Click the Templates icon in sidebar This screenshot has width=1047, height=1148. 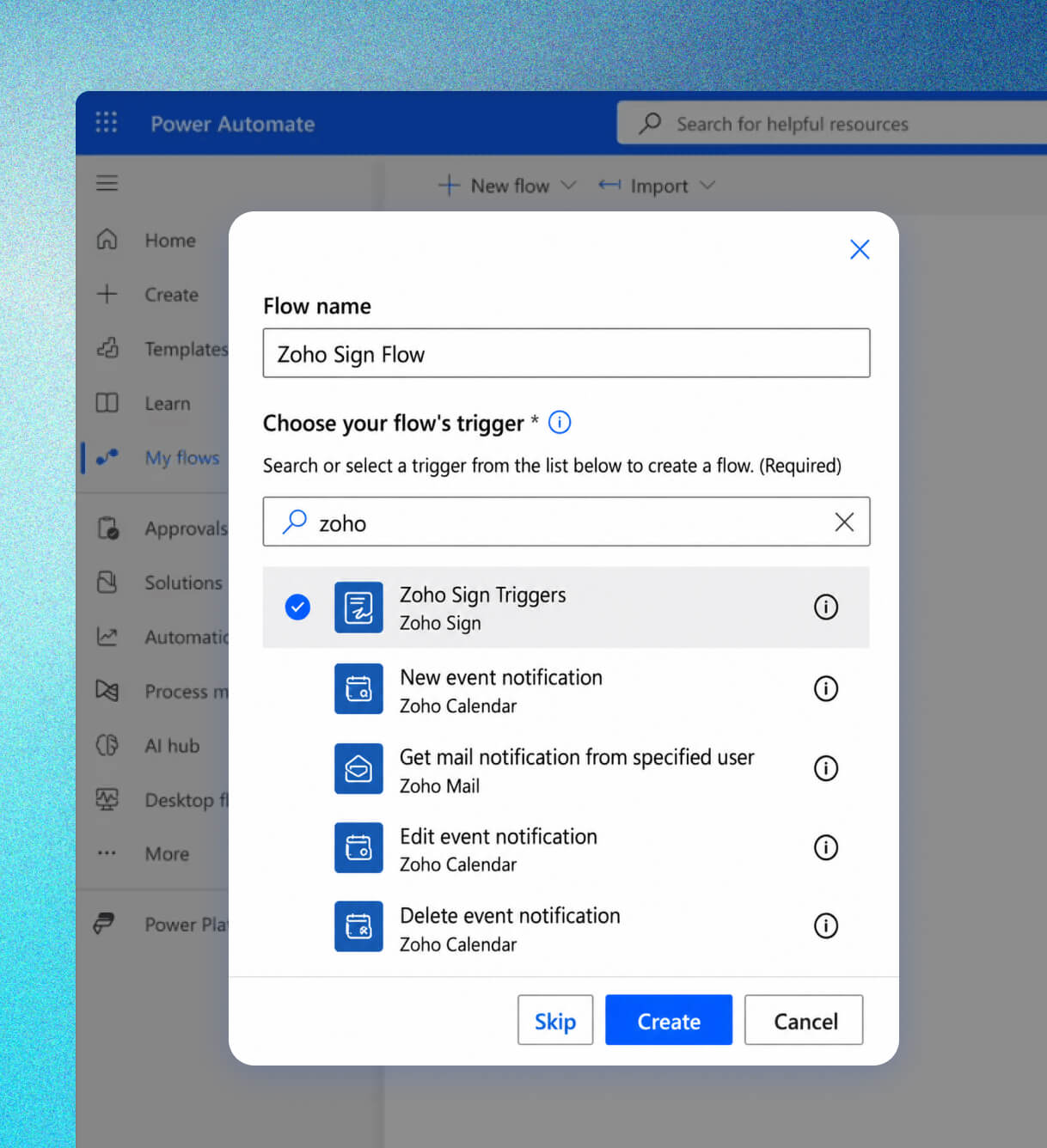click(107, 348)
